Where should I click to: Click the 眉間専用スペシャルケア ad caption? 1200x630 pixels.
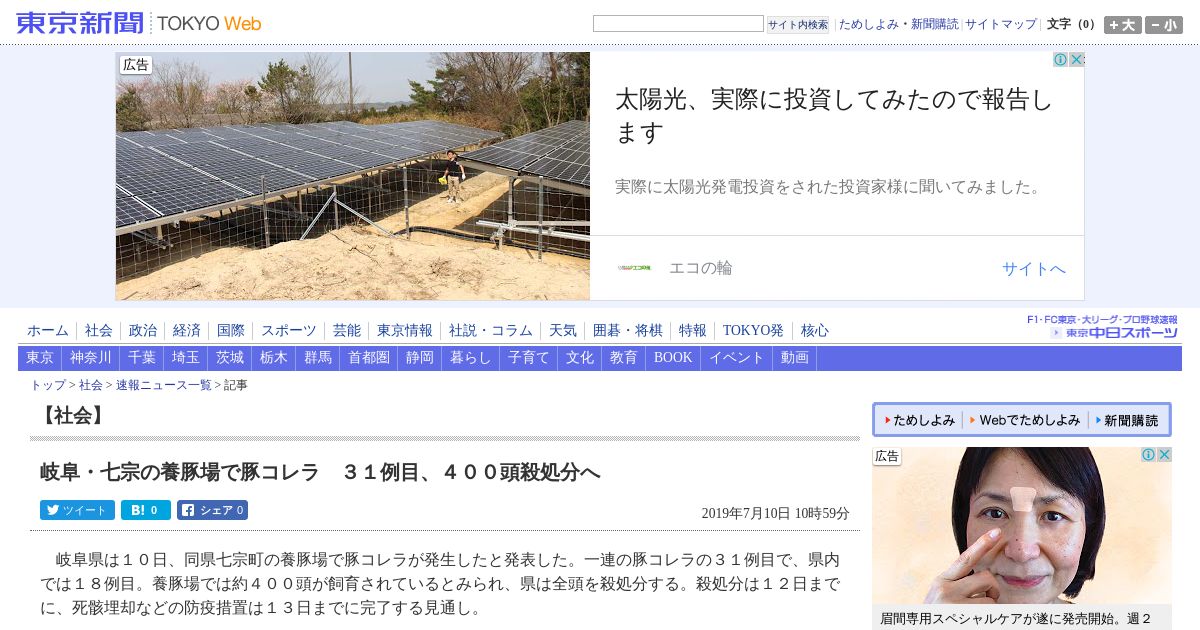pos(1016,618)
